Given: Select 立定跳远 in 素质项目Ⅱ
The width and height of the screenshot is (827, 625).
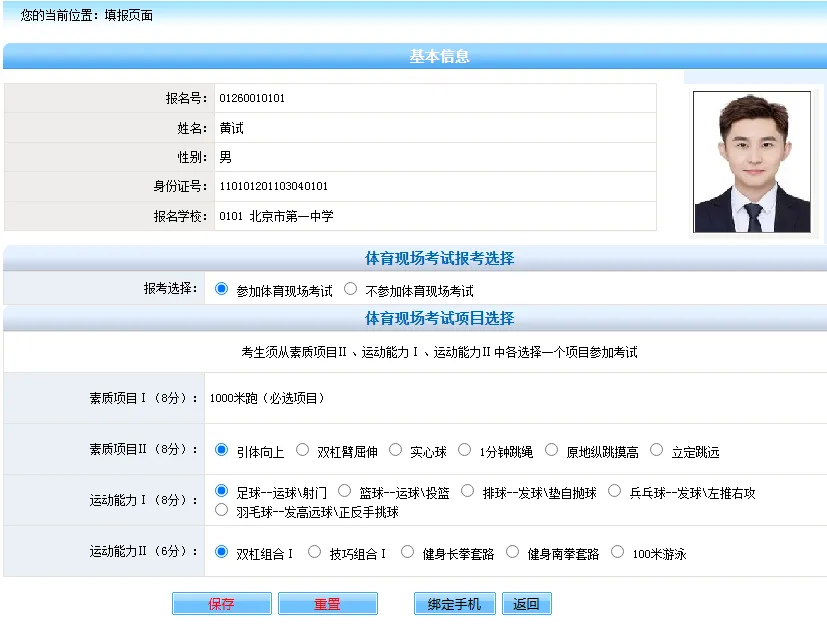Looking at the screenshot, I should [655, 449].
